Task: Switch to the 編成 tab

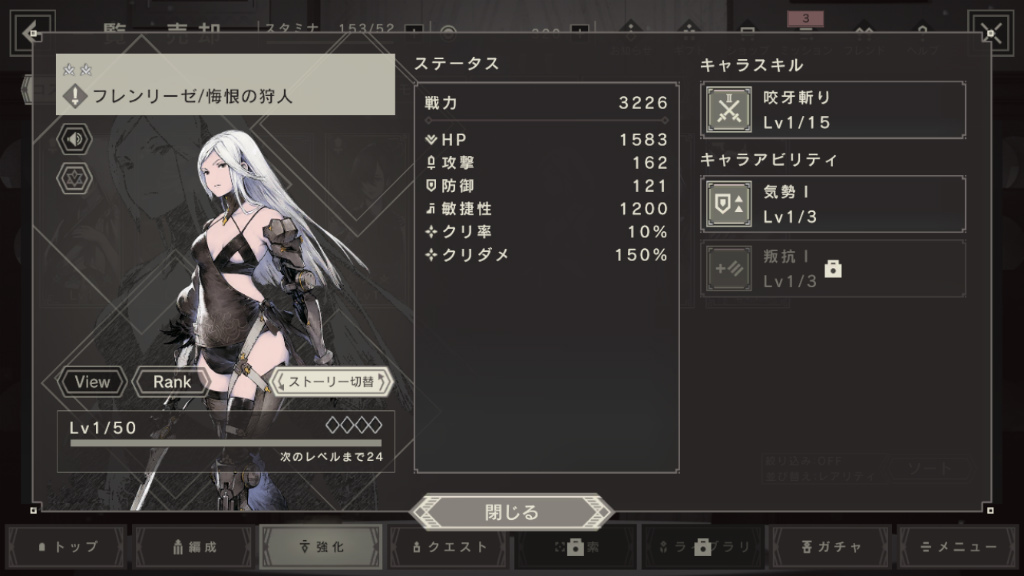Action: pyautogui.click(x=194, y=547)
